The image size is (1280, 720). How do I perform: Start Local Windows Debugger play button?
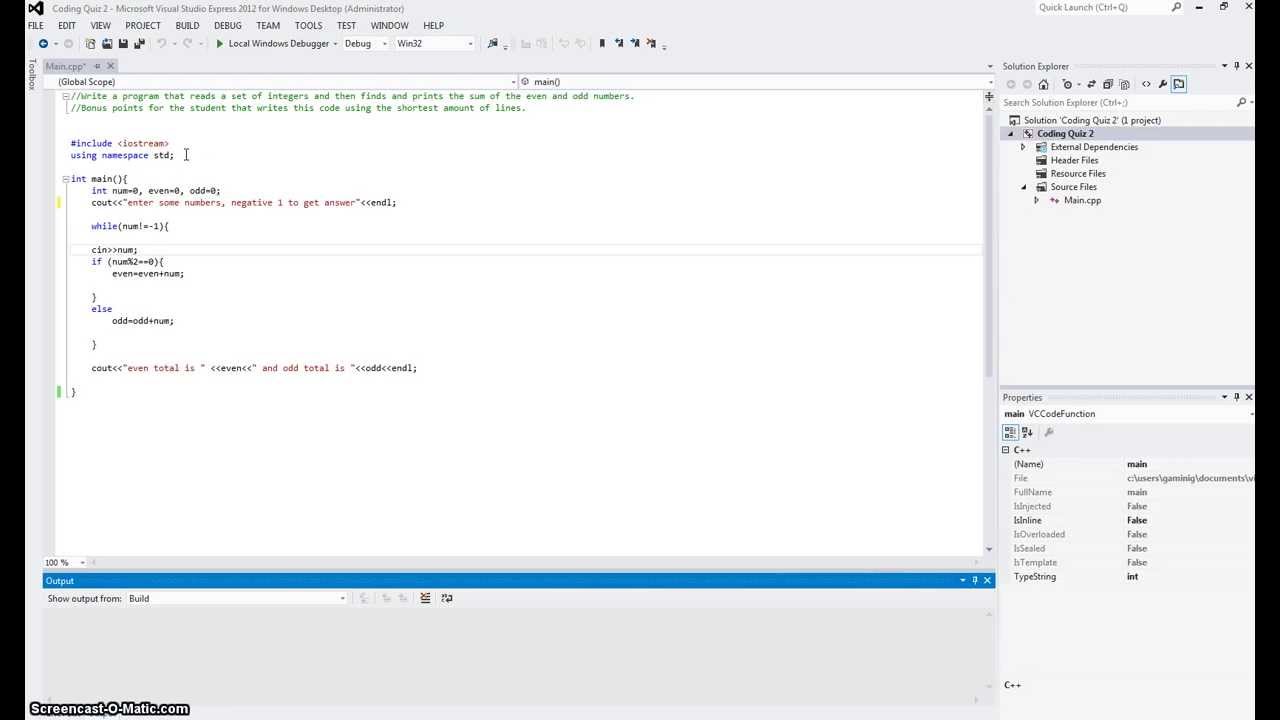(x=219, y=44)
